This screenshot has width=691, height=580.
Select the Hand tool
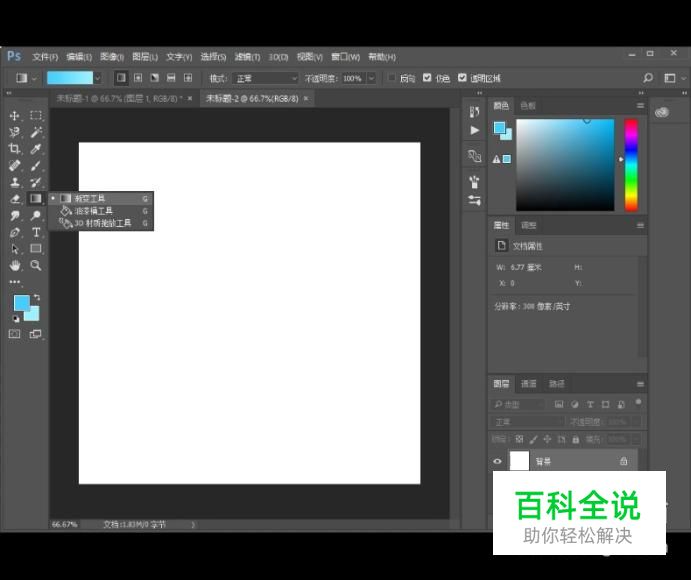tap(14, 265)
